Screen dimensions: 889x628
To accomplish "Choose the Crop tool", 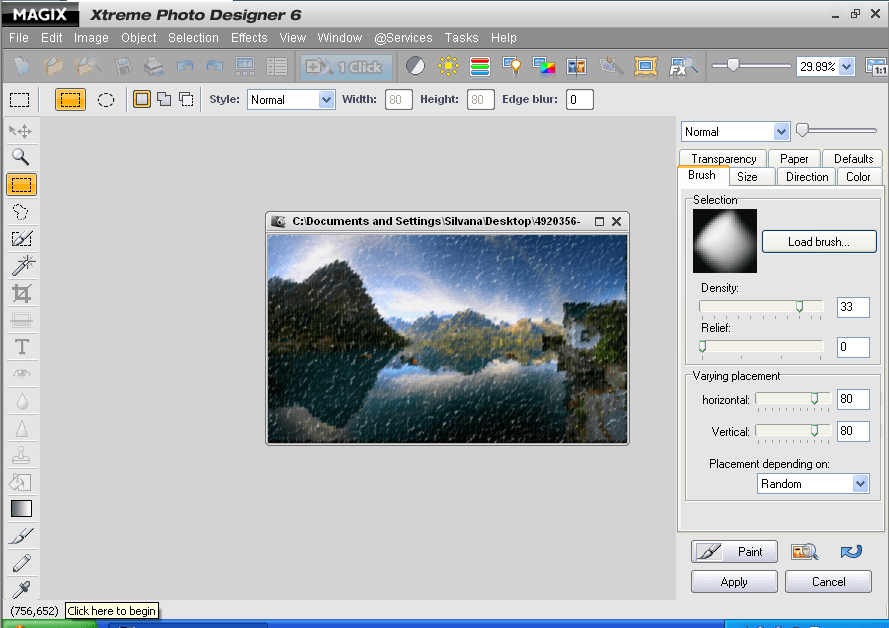I will pyautogui.click(x=20, y=292).
